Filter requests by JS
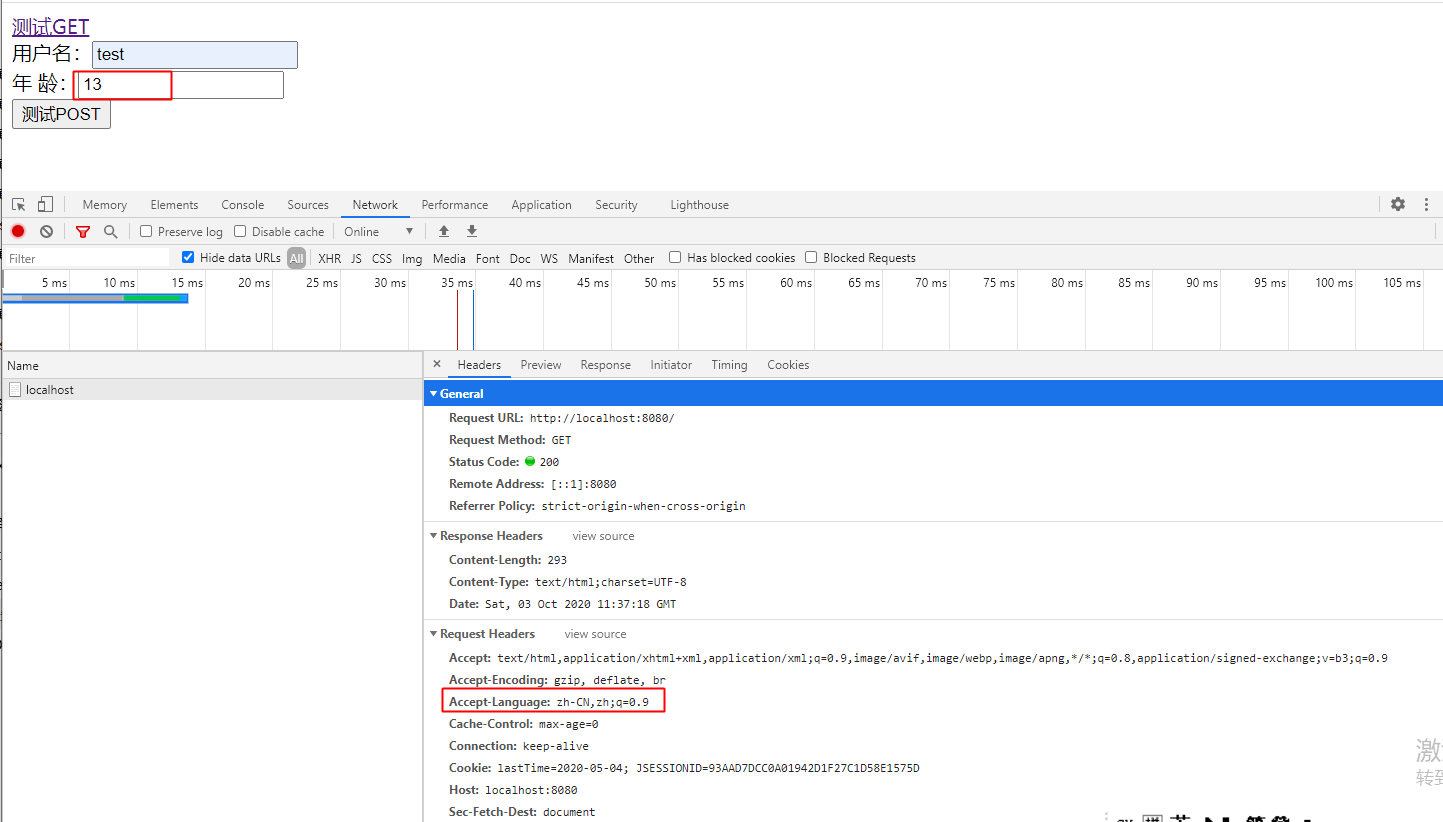 (356, 258)
